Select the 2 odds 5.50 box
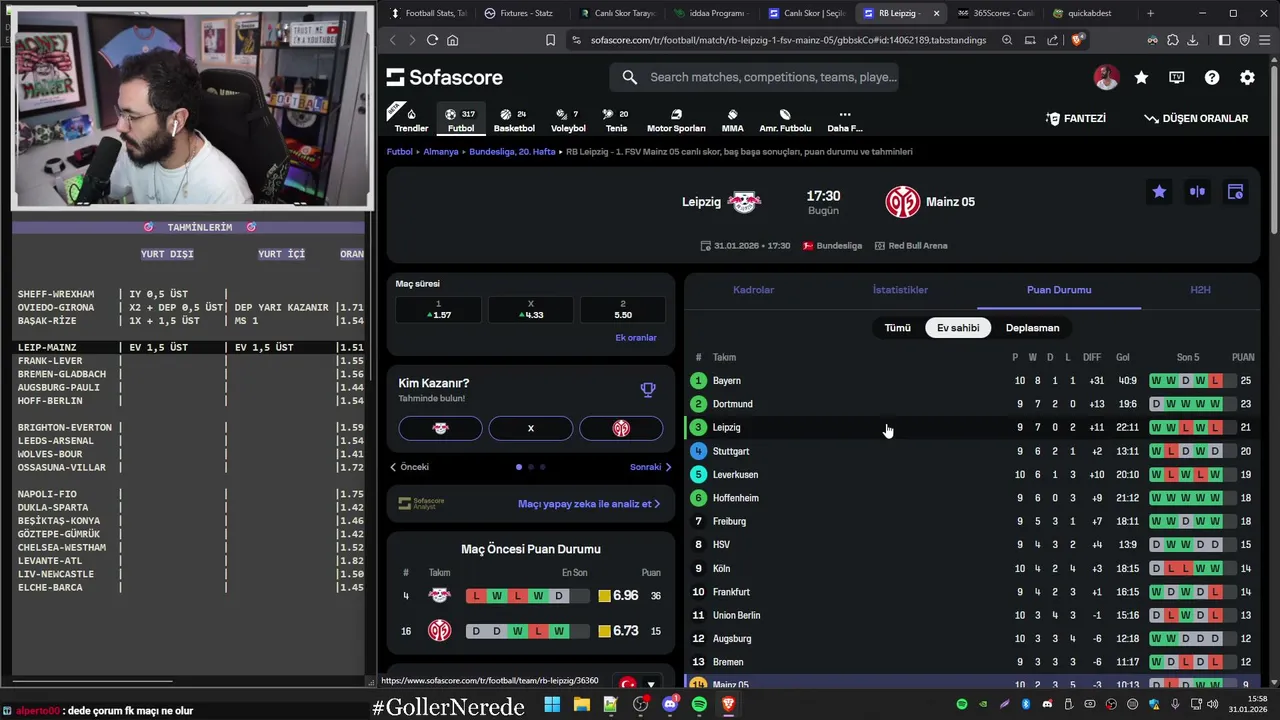1280x720 pixels. coord(622,309)
